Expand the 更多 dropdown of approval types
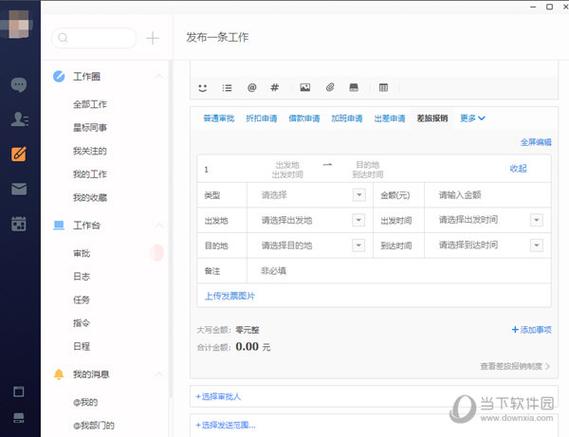The height and width of the screenshot is (437, 569). coord(472,118)
